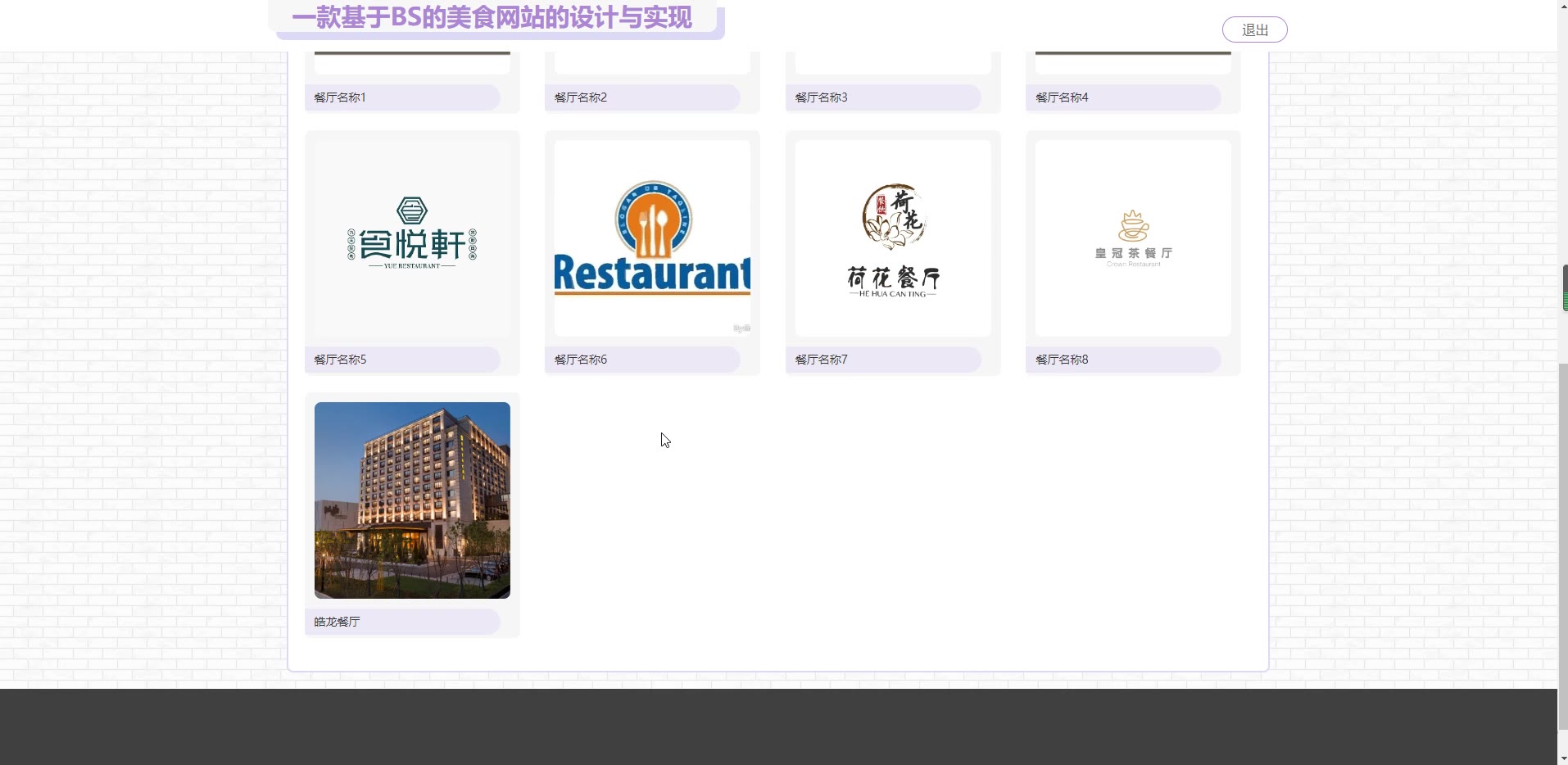Viewport: 1568px width, 765px height.
Task: Select the 皇冠茶餐厅 logo thumbnail
Action: pyautogui.click(x=1133, y=238)
